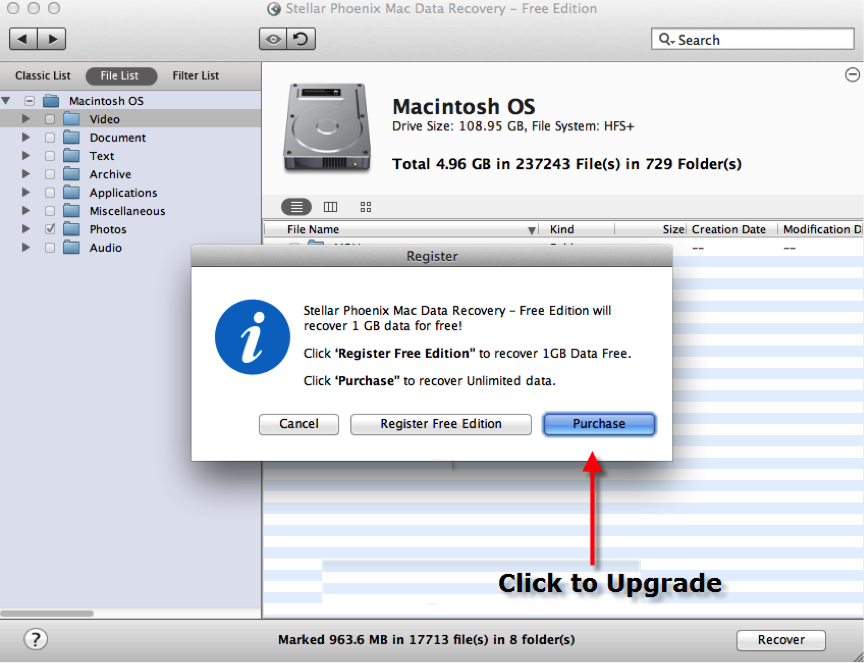Expand the Archive folder
Image resolution: width=864 pixels, height=663 pixels.
pyautogui.click(x=26, y=174)
